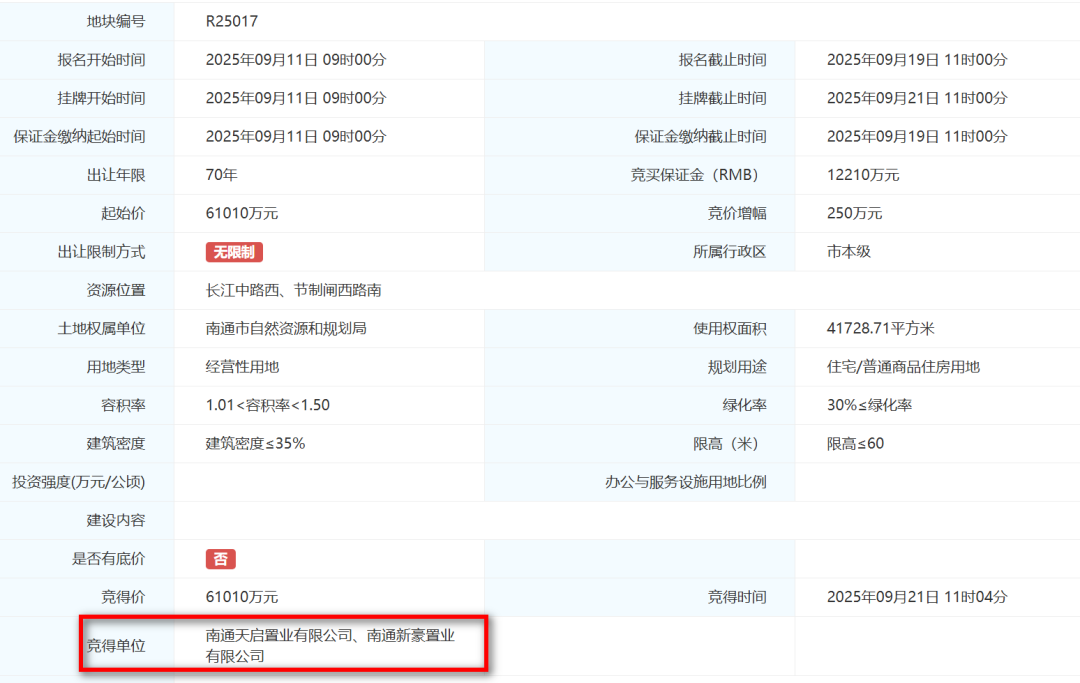Image resolution: width=1080 pixels, height=683 pixels.
Task: Click the 住宅/普通商品住房用地 value
Action: click(x=903, y=367)
